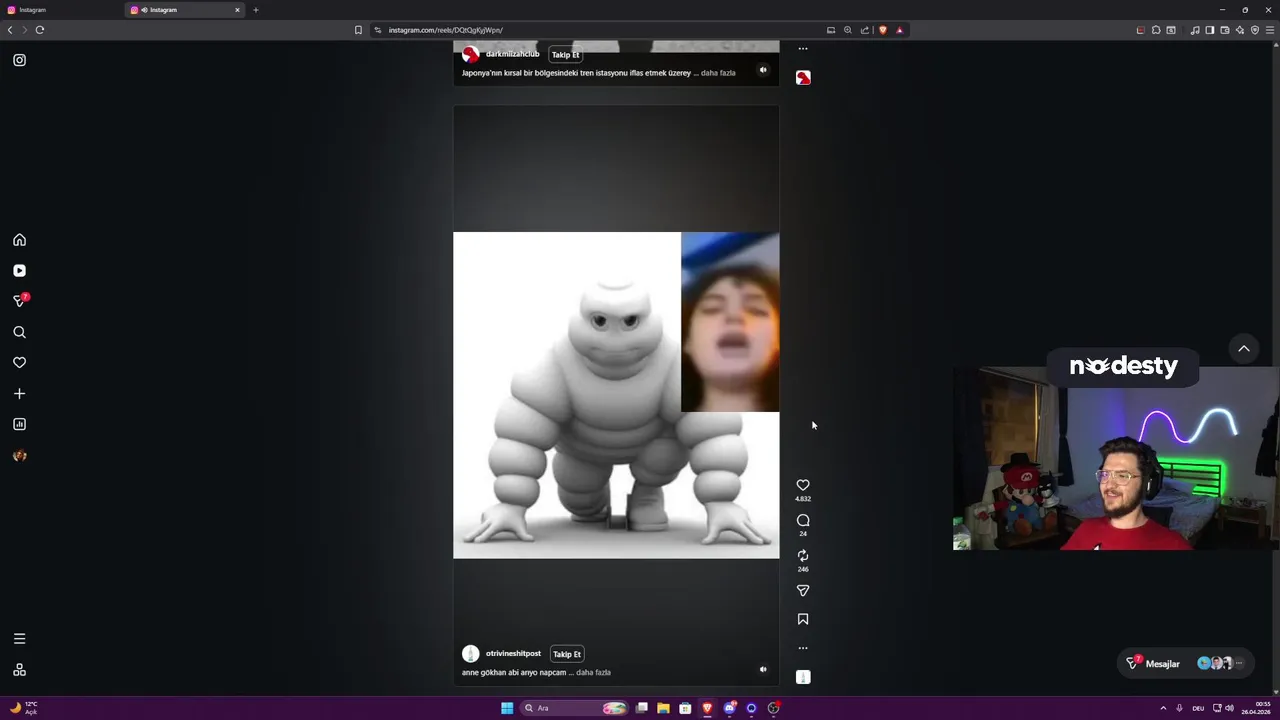
Task: Open the dashboard chart icon in sidebar
Action: coord(19,424)
